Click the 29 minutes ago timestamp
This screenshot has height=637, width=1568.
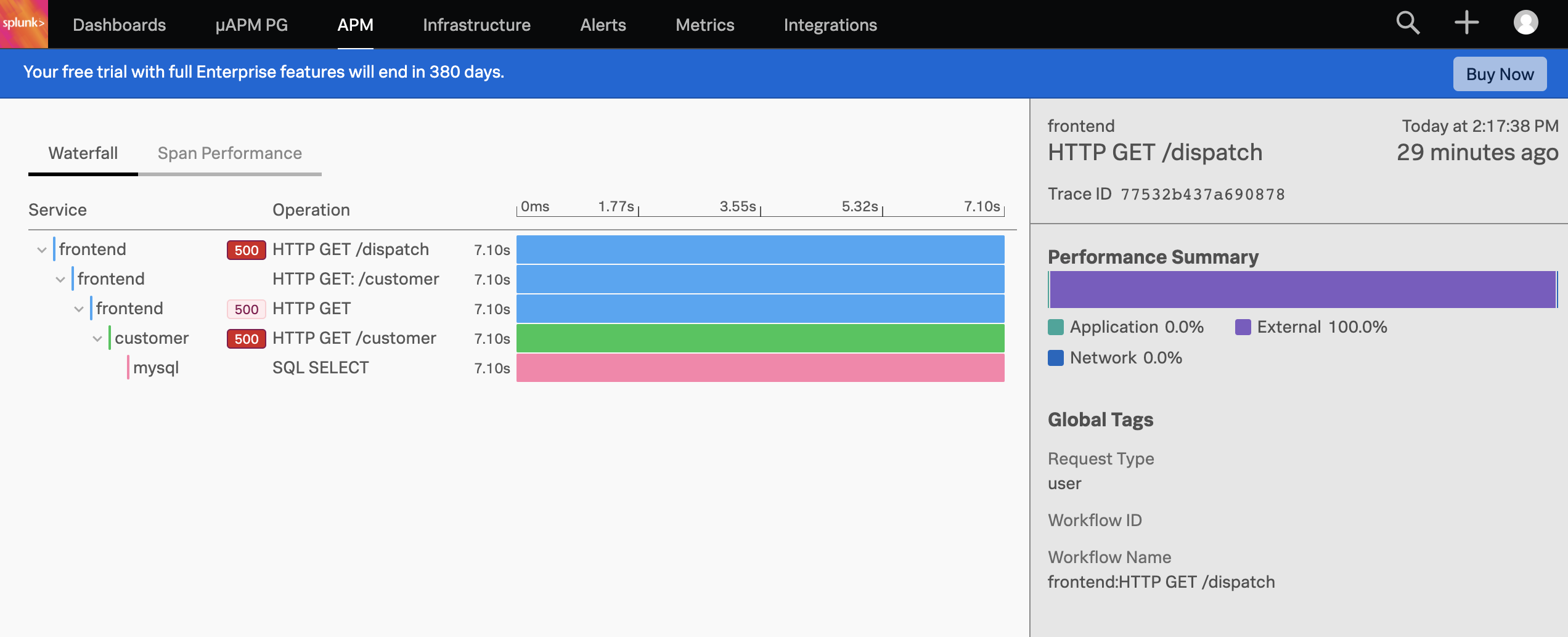1477,153
